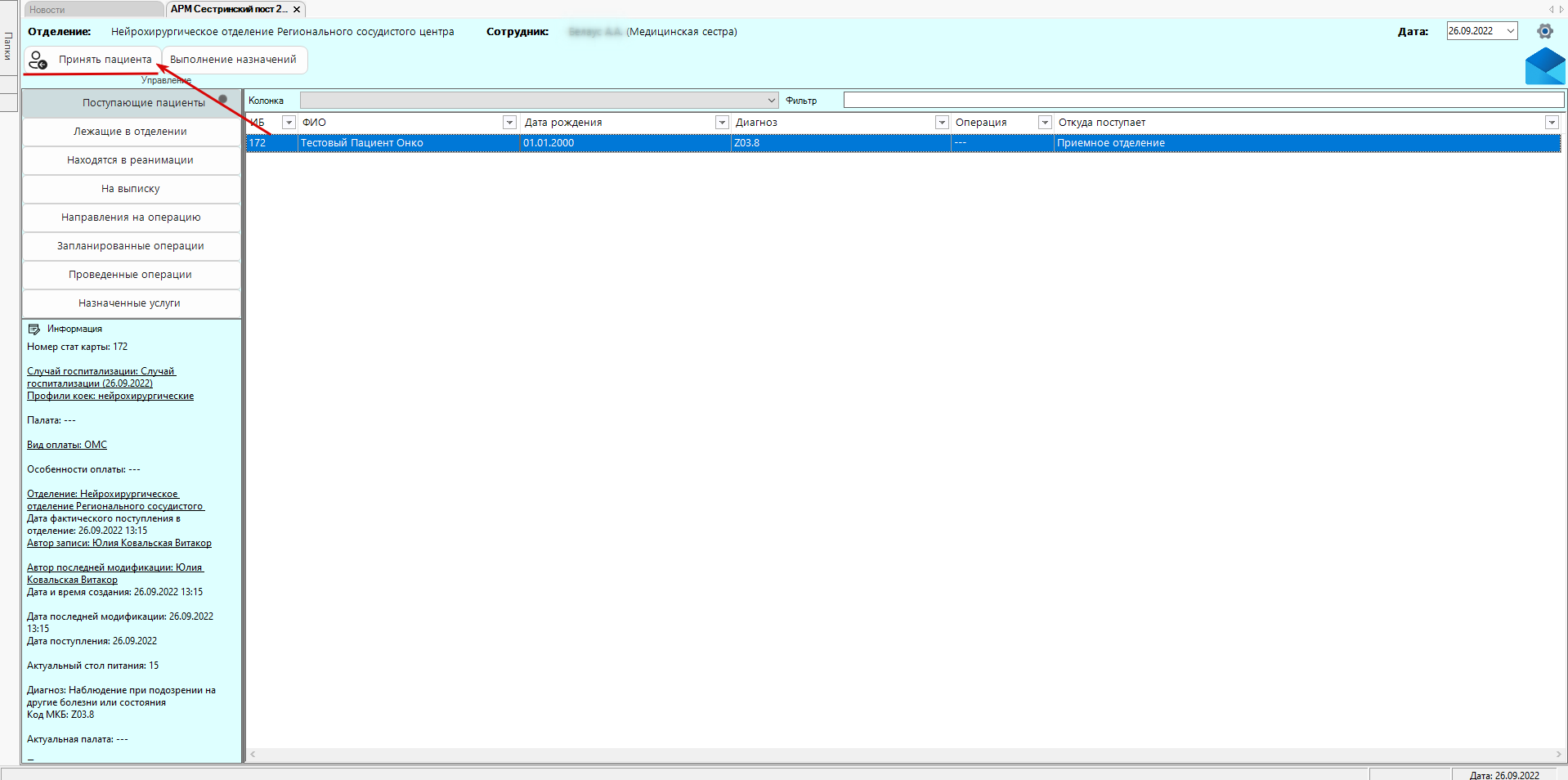Open the Откуда поступает column filter dropdown

coord(1552,122)
